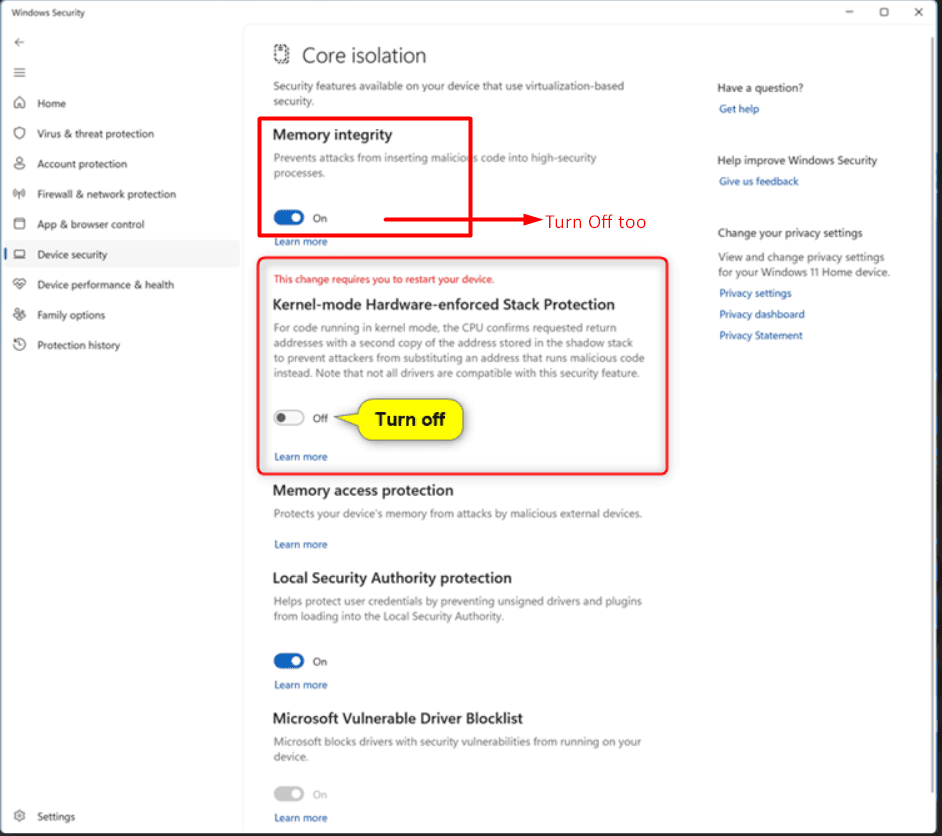Click the Firewall & network antenna icon
Viewport: 942px width, 836px height.
point(20,193)
